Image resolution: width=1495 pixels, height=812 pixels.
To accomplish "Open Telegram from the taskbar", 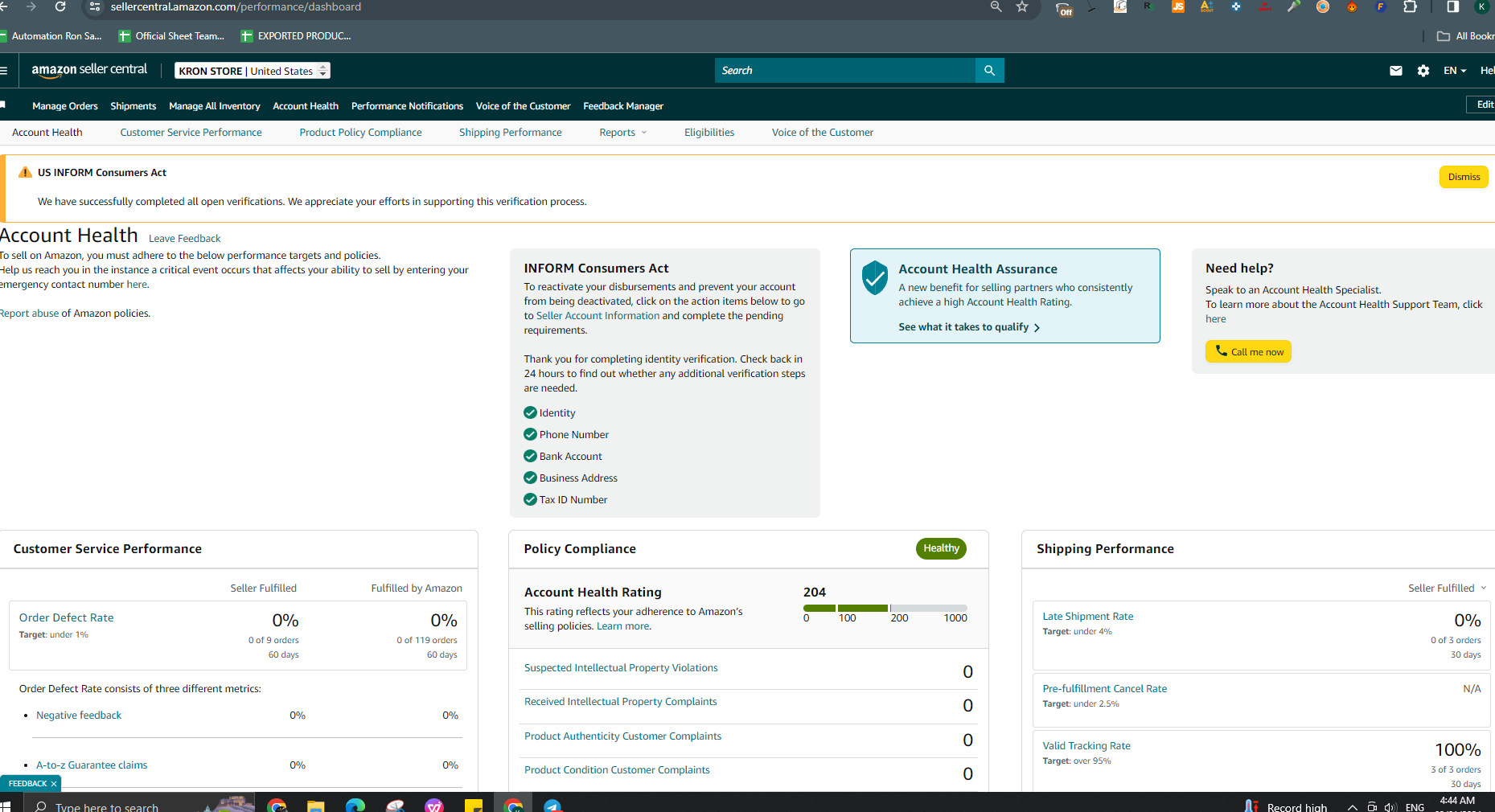I will (552, 805).
